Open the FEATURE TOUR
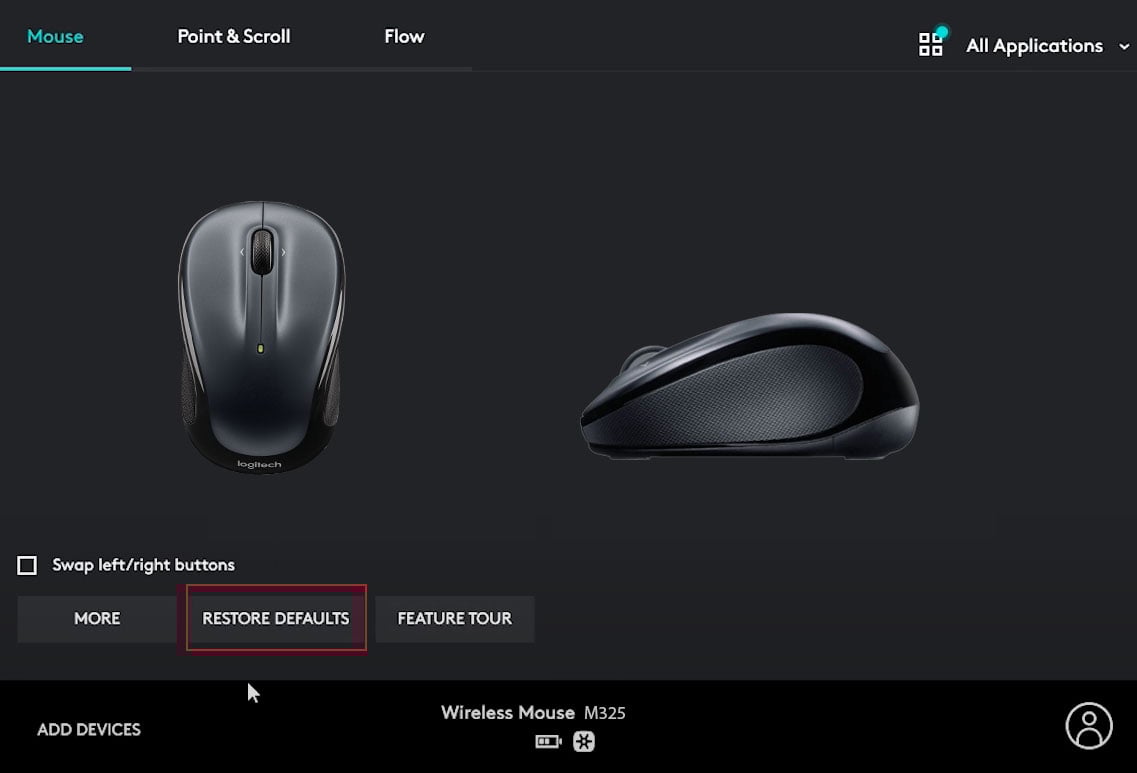This screenshot has width=1137, height=773. tap(455, 619)
